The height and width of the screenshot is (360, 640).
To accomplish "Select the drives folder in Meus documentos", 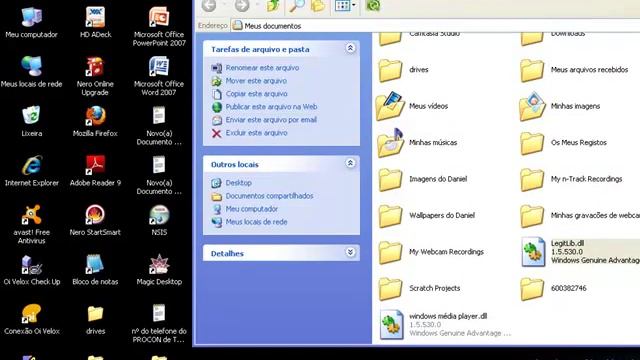I will pyautogui.click(x=403, y=70).
